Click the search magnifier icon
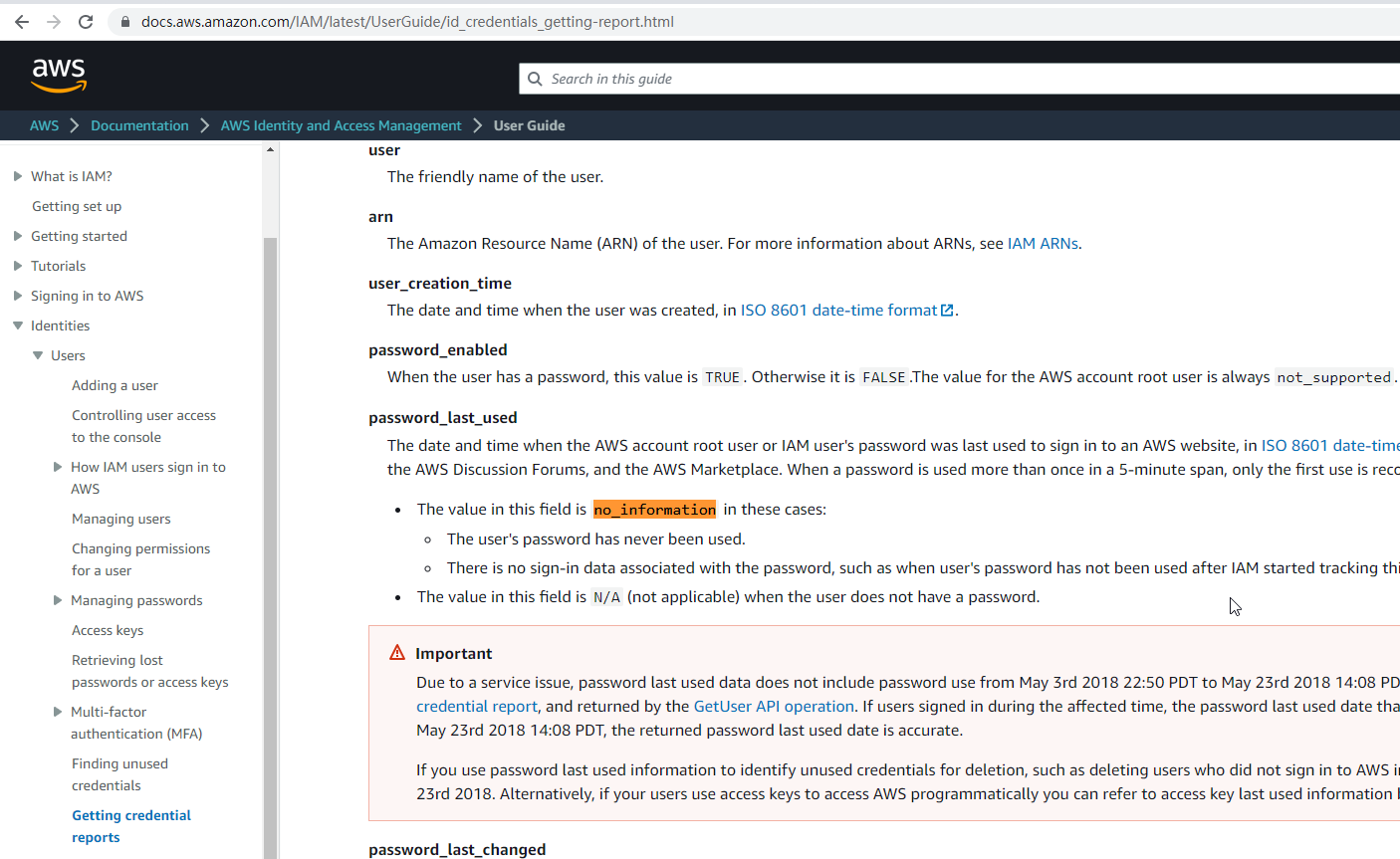Image resolution: width=1400 pixels, height=859 pixels. (x=535, y=79)
